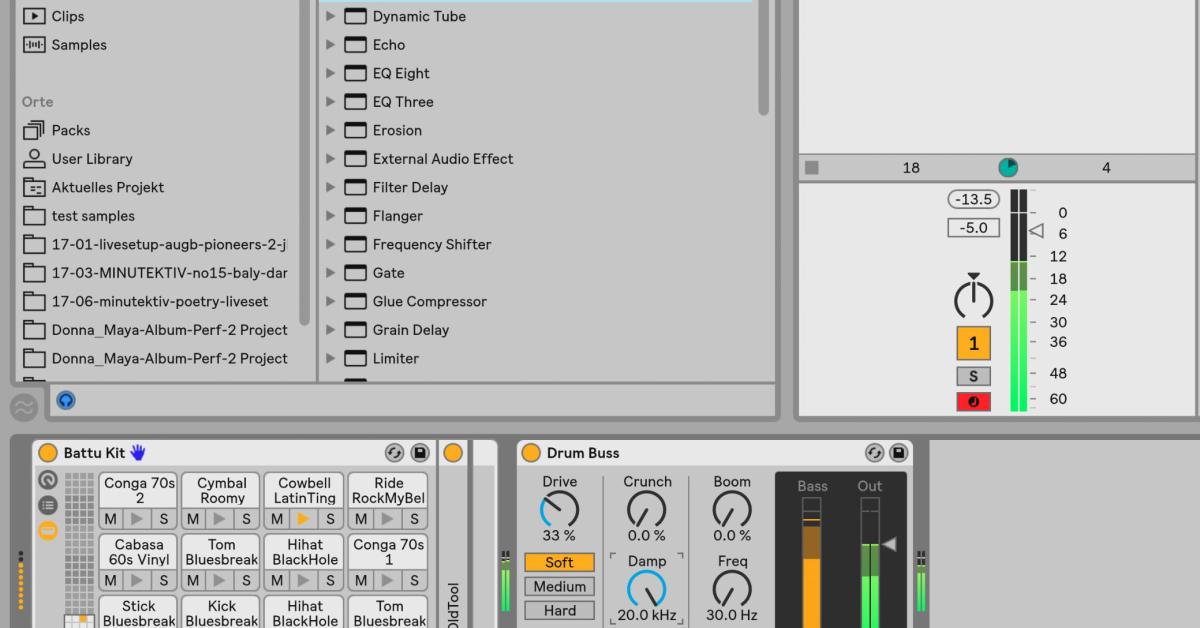Click the Limiter device icon
Screen dimensions: 1200x628
(355, 358)
